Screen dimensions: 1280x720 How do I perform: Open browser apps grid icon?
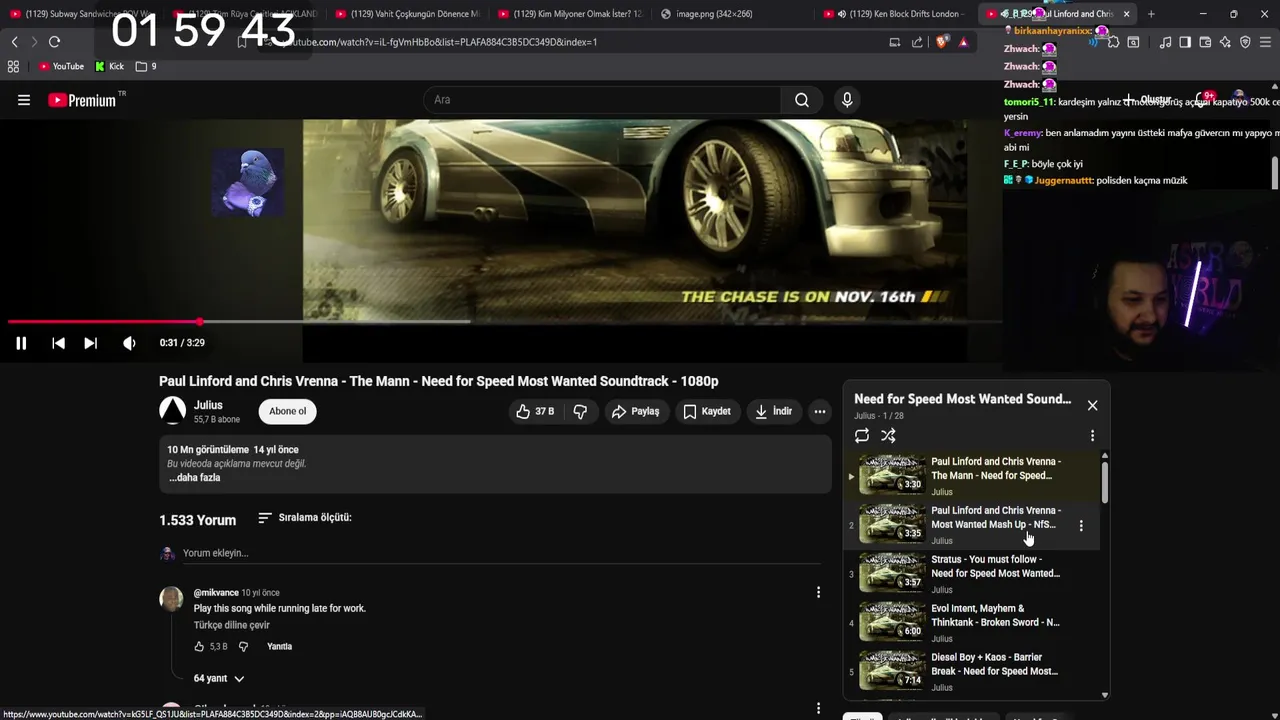pyautogui.click(x=13, y=66)
